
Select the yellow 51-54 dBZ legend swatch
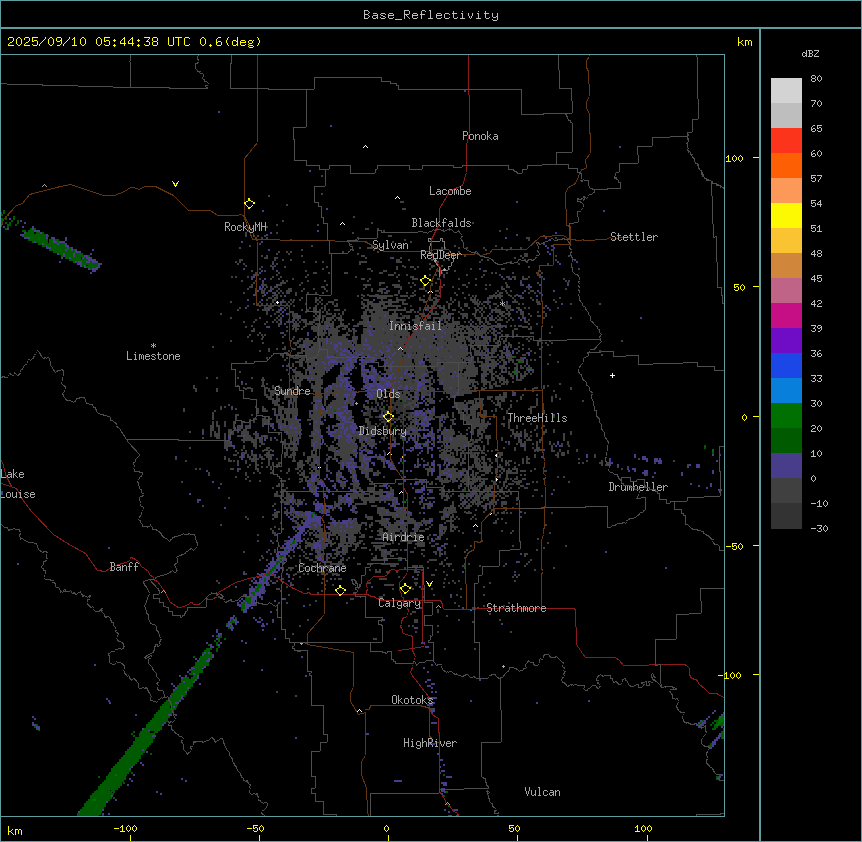[786, 215]
